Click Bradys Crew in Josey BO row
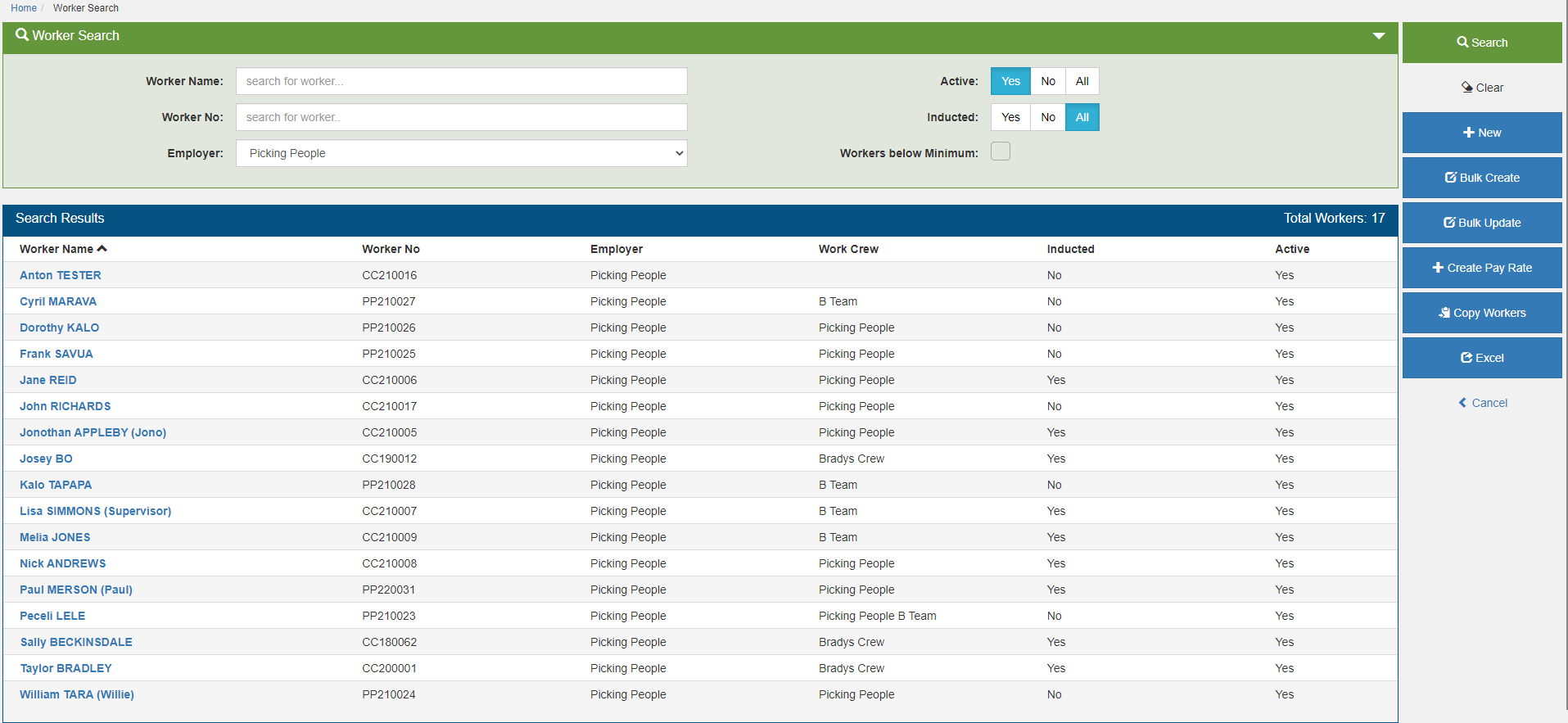The width and height of the screenshot is (1568, 723). [852, 459]
